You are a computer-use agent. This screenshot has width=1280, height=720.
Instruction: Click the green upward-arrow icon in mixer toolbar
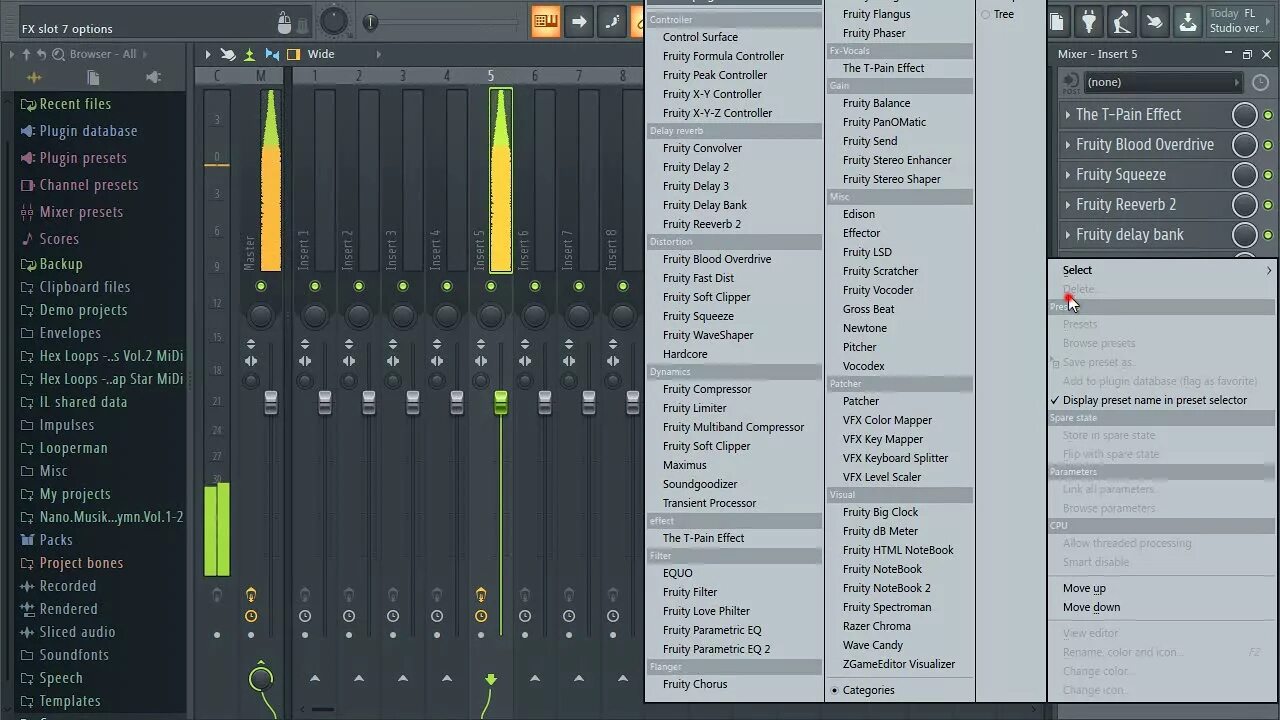coord(249,54)
